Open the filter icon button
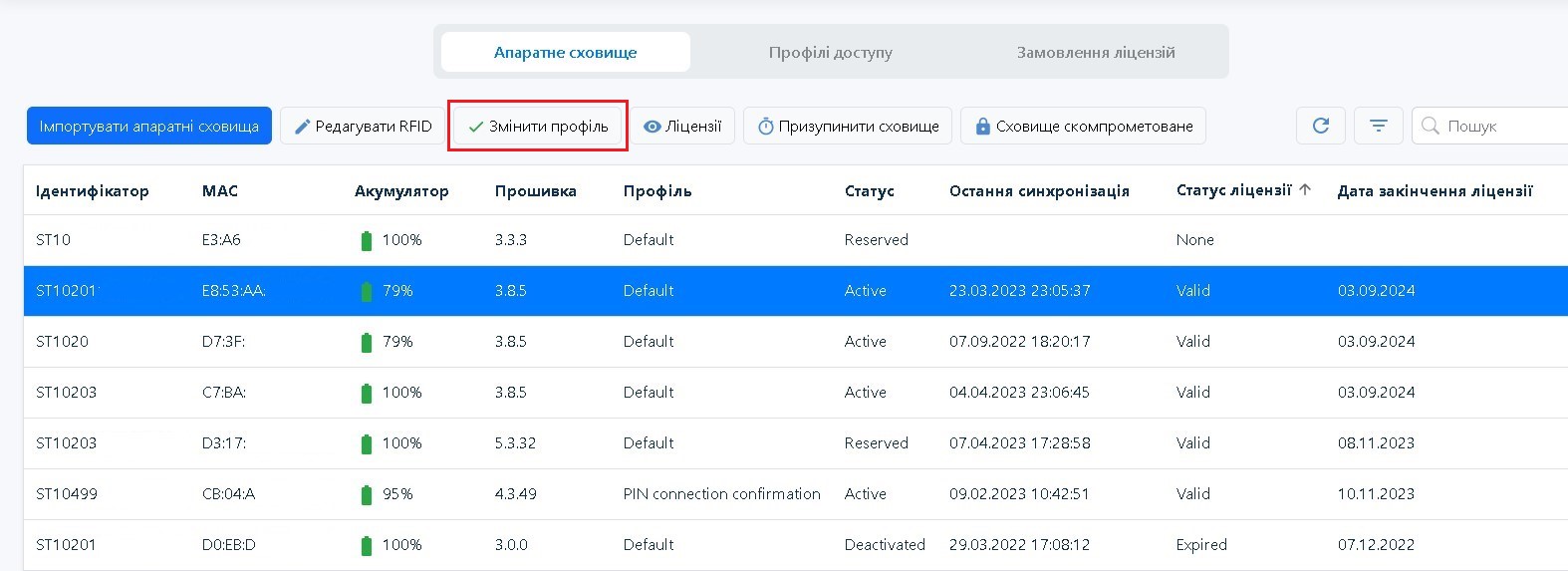This screenshot has height=571, width=1568. click(1379, 126)
